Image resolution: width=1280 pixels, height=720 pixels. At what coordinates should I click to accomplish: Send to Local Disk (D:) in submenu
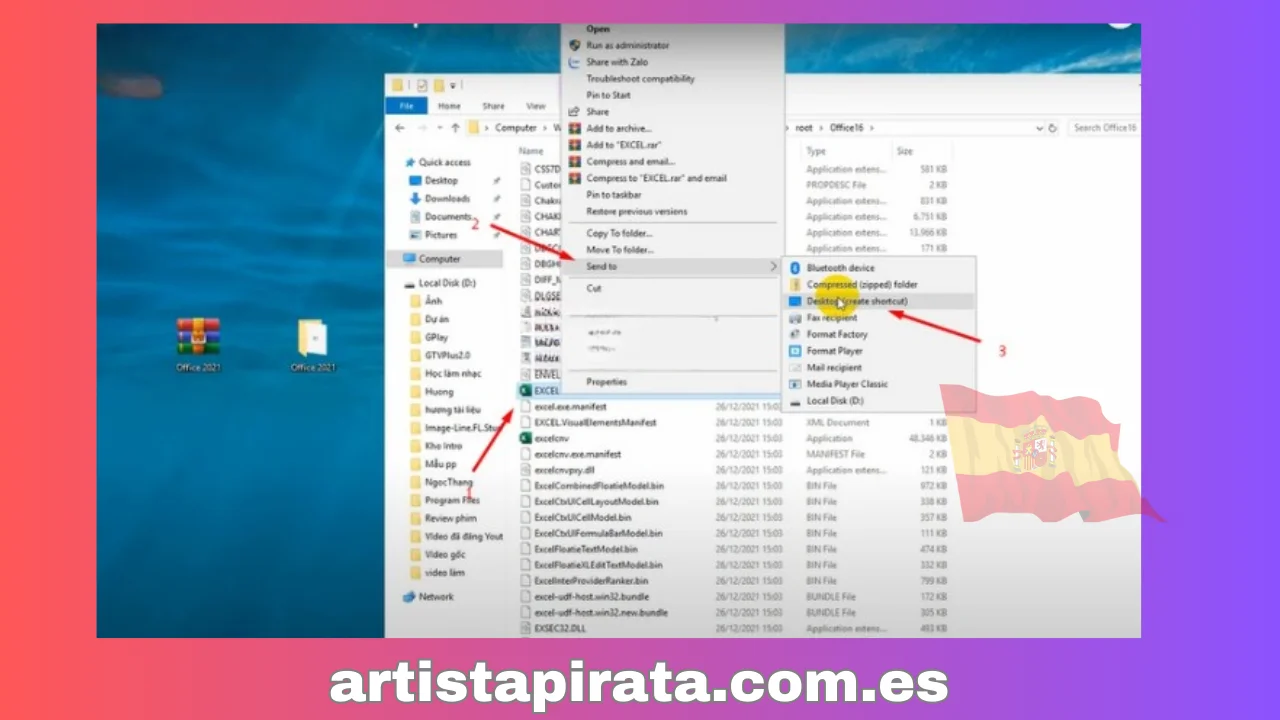(835, 401)
